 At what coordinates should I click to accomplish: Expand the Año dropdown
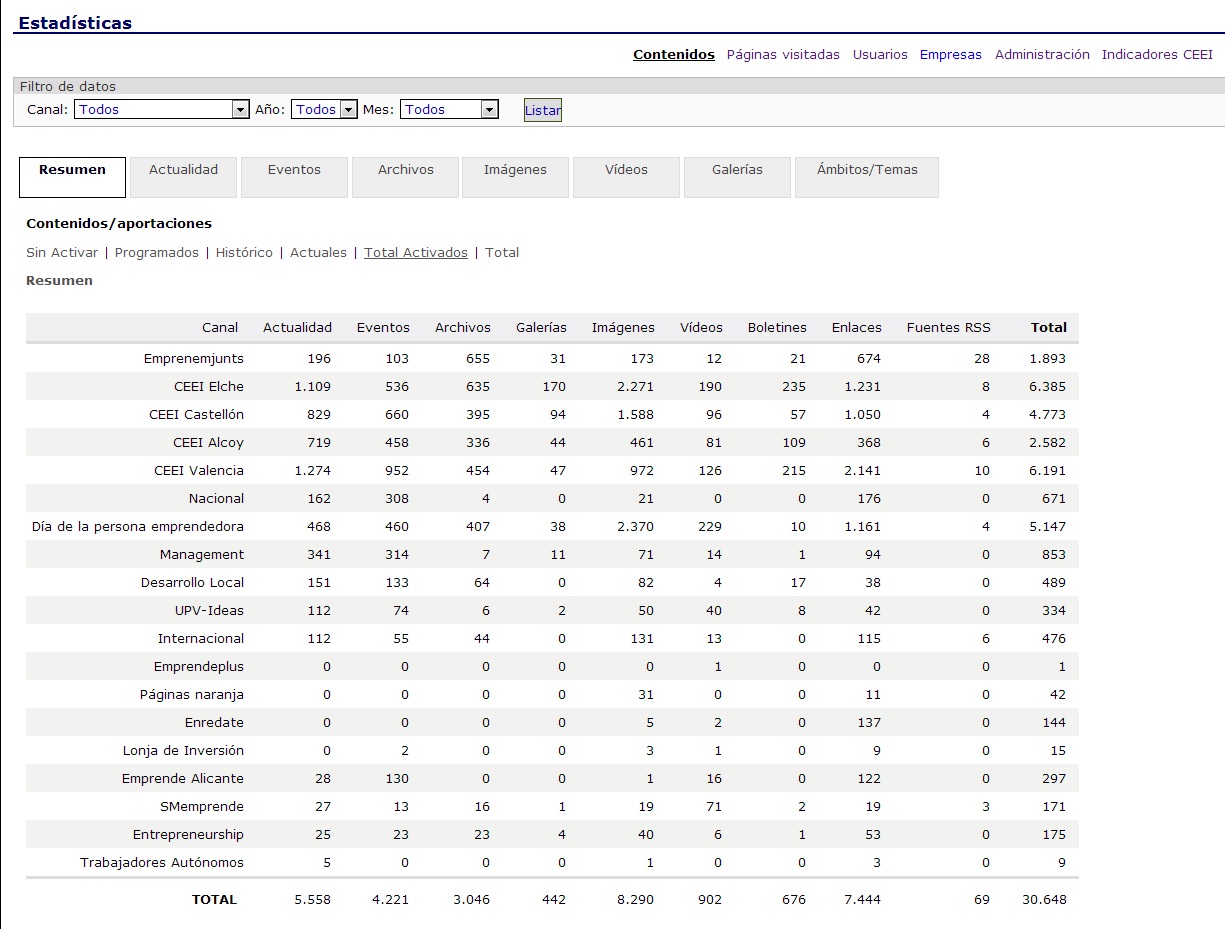(x=324, y=110)
